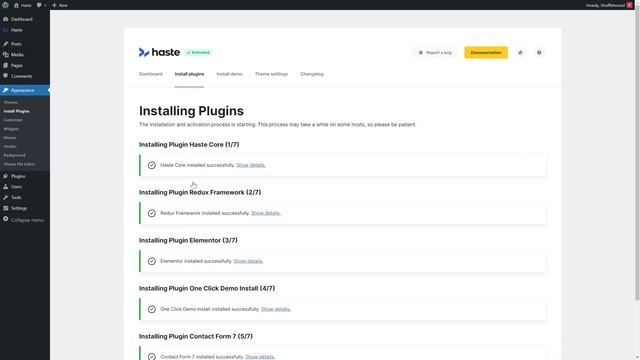Open the Haste site home icon
Image resolution: width=640 pixels, height=360 pixels.
(16, 5)
